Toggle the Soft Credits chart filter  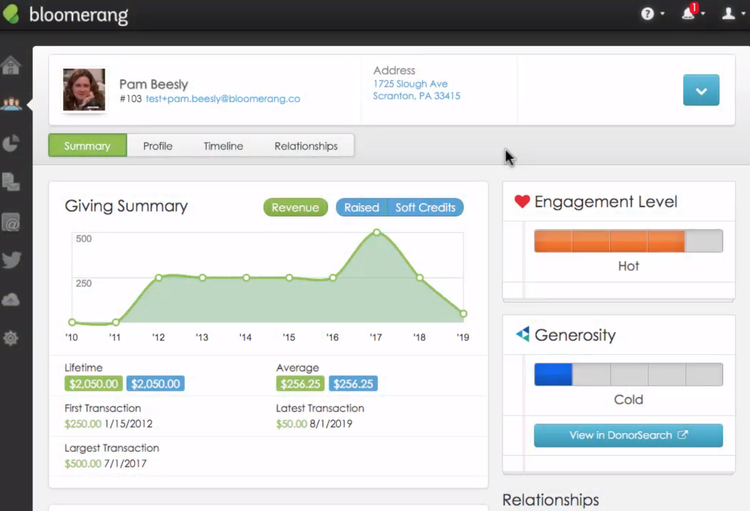pyautogui.click(x=425, y=207)
